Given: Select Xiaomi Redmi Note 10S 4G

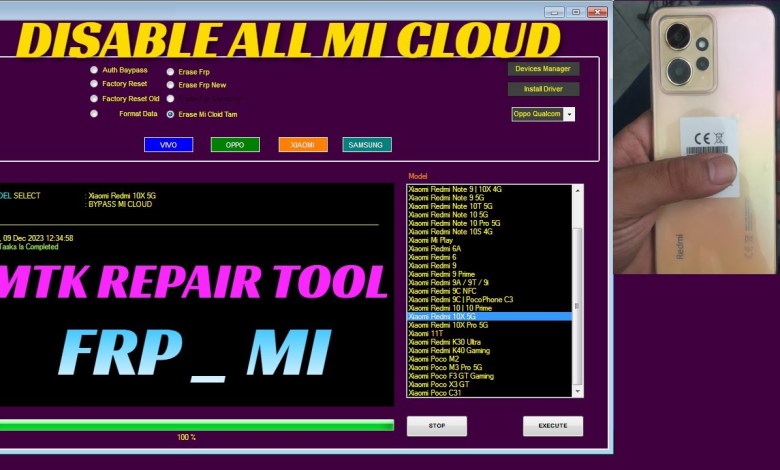Looking at the screenshot, I should pos(489,231).
